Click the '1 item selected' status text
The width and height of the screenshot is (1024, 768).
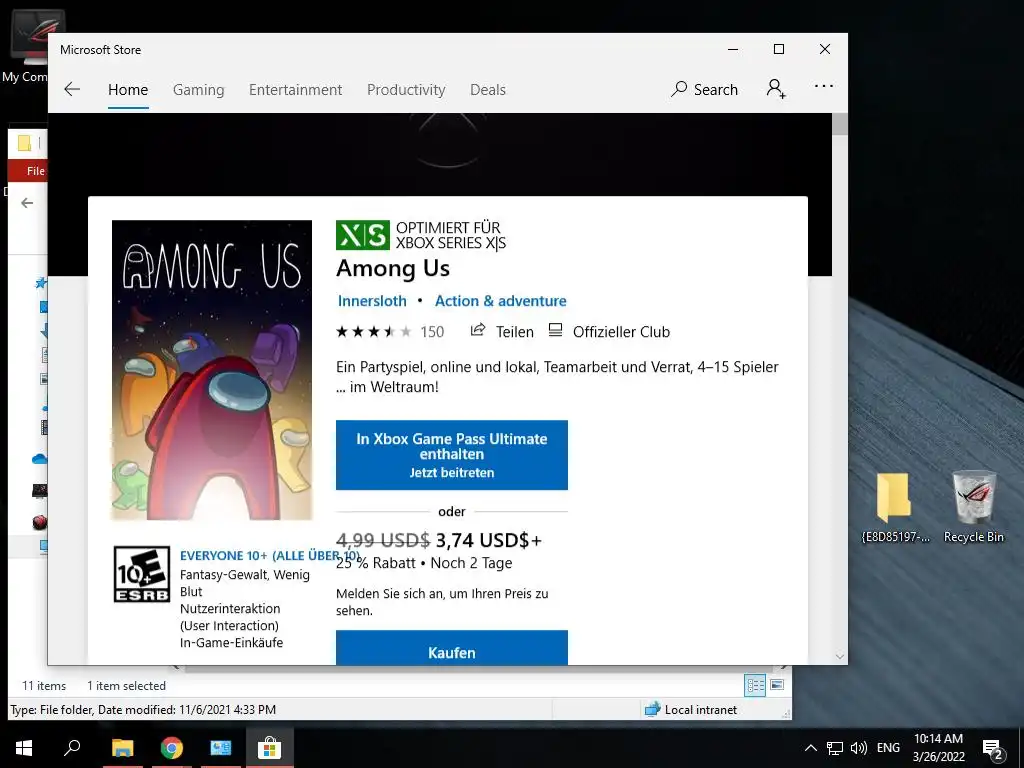tap(126, 686)
